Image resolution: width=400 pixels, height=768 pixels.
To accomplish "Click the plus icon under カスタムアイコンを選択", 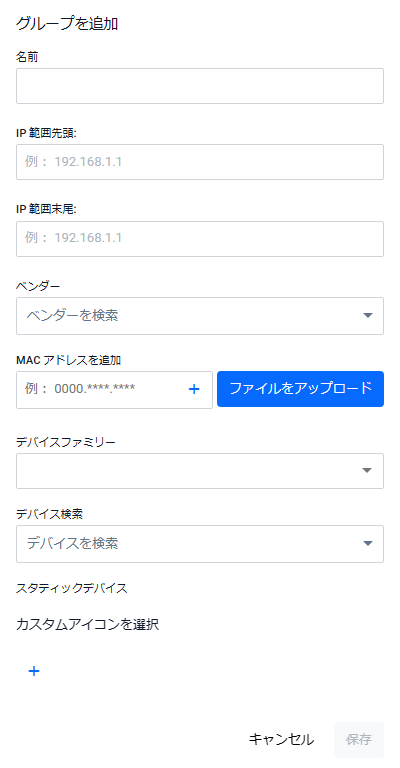I will coord(34,671).
